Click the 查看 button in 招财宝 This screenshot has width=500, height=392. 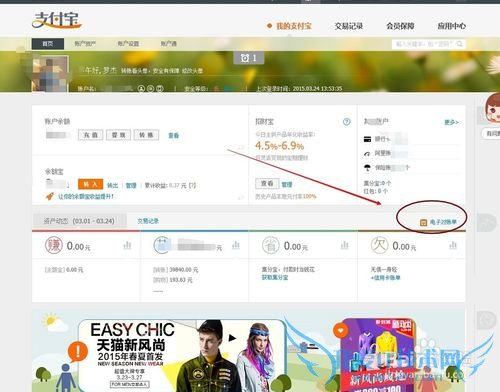(267, 184)
